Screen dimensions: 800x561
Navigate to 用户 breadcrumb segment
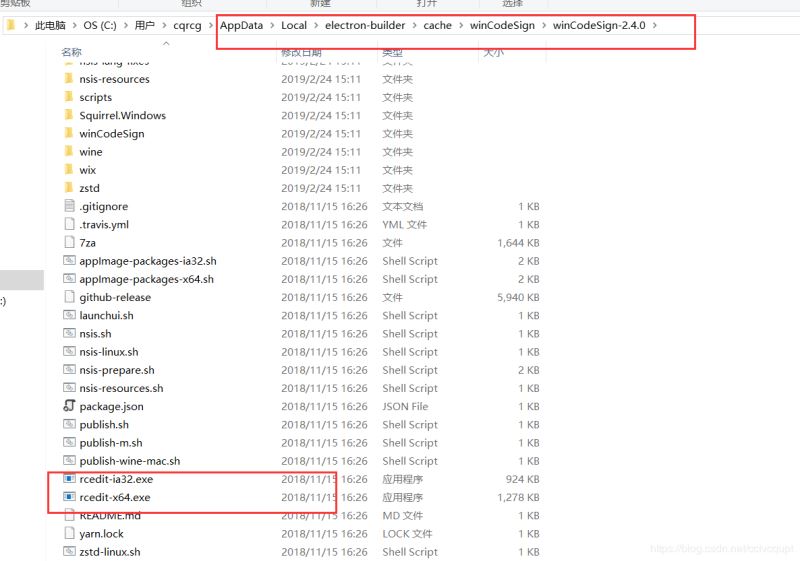[144, 26]
